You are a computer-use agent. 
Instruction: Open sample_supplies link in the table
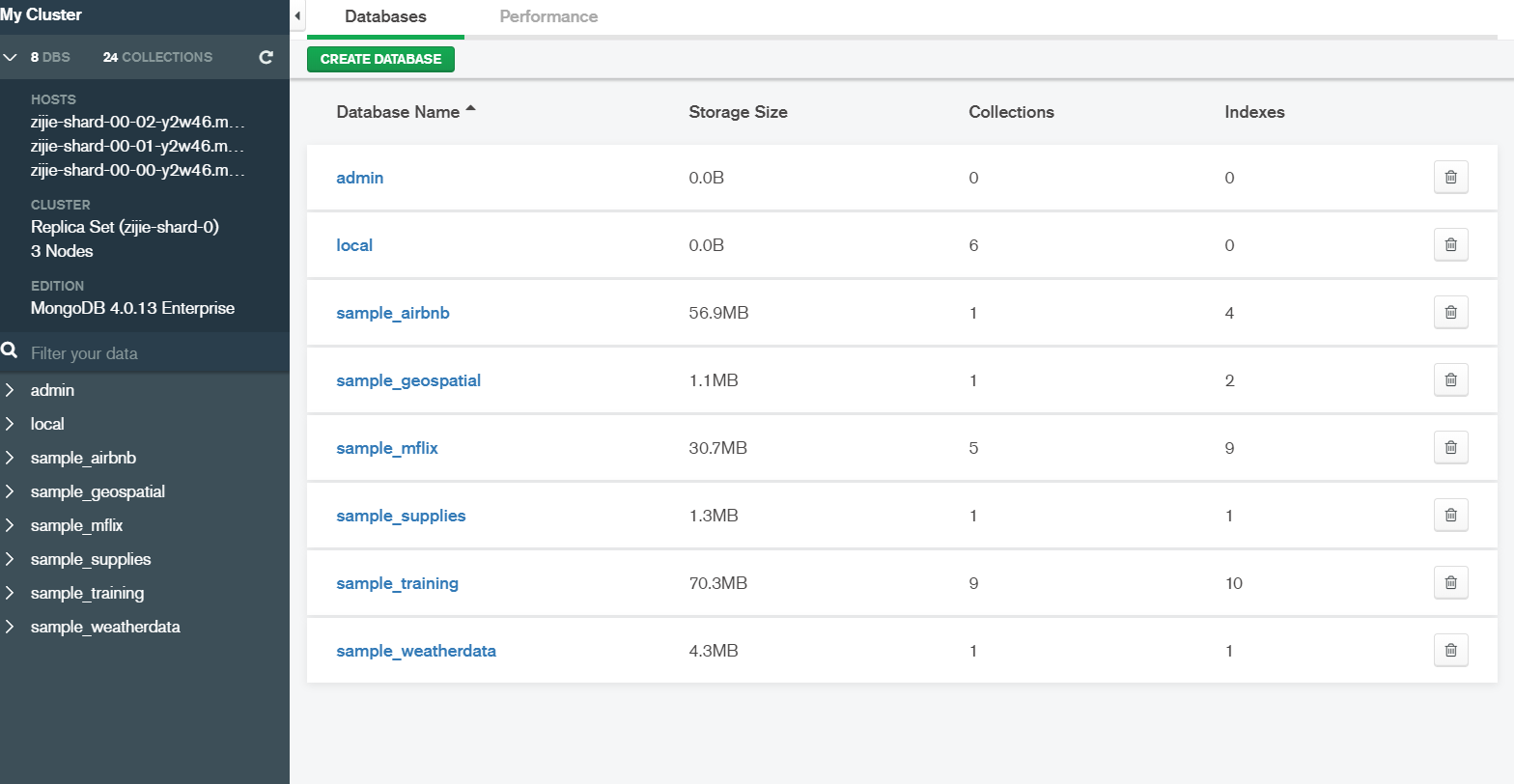pos(401,516)
